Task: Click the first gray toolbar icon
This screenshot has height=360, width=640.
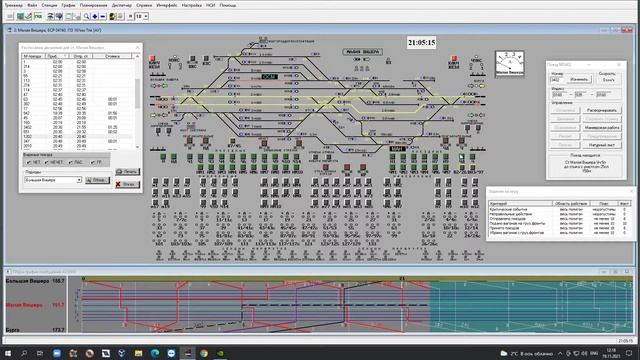Action: [10, 16]
